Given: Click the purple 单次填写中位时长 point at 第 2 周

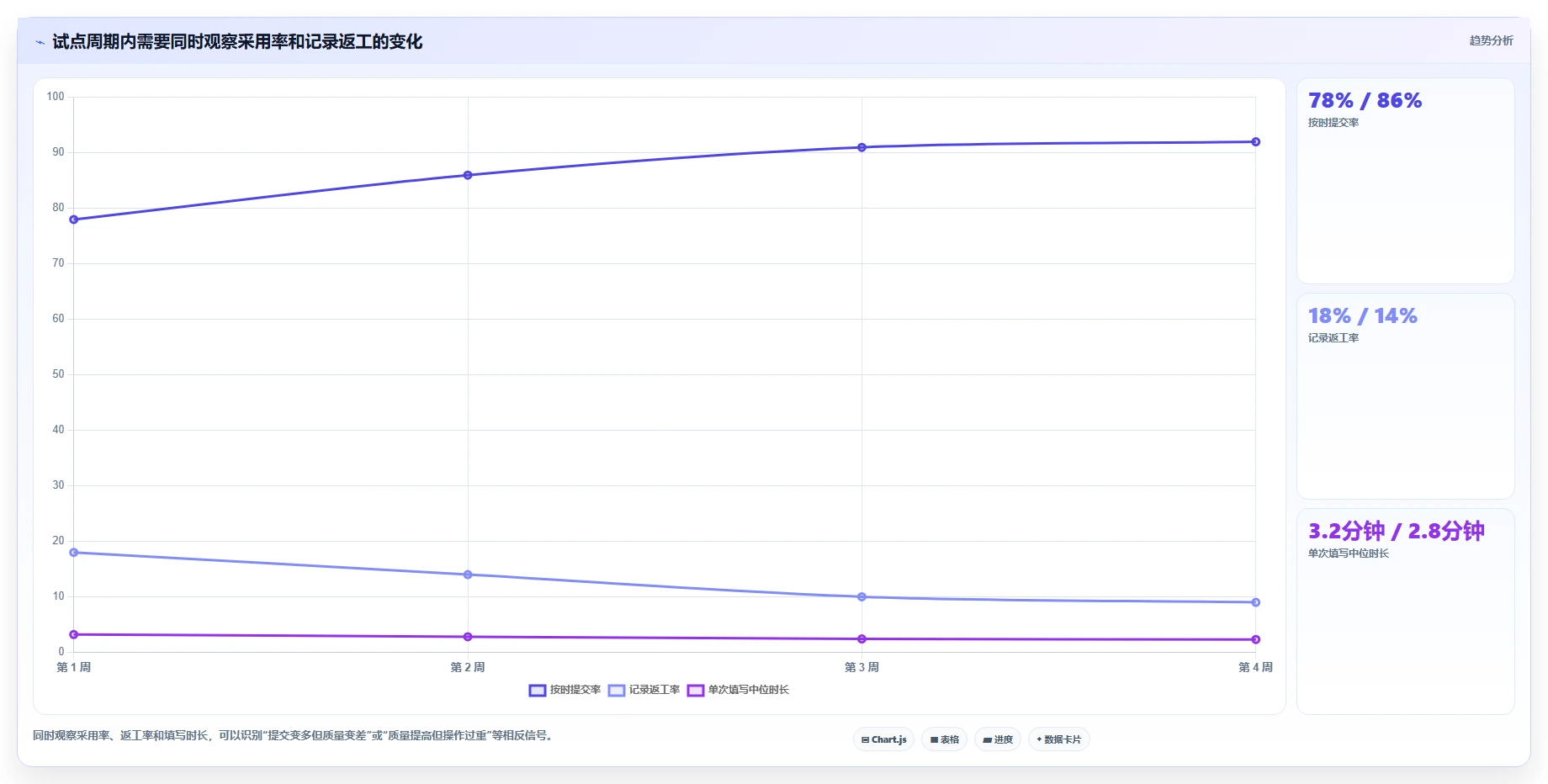Looking at the screenshot, I should click(x=468, y=637).
